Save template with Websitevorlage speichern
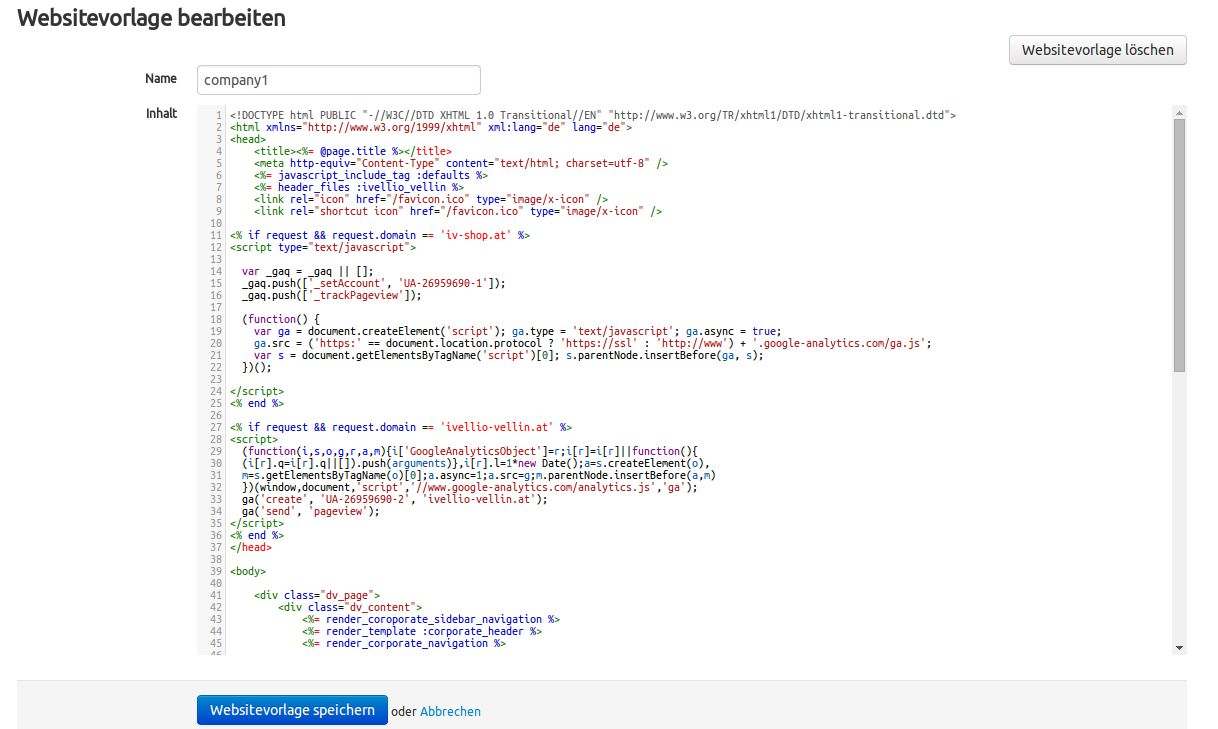The height and width of the screenshot is (729, 1218). pyautogui.click(x=292, y=711)
